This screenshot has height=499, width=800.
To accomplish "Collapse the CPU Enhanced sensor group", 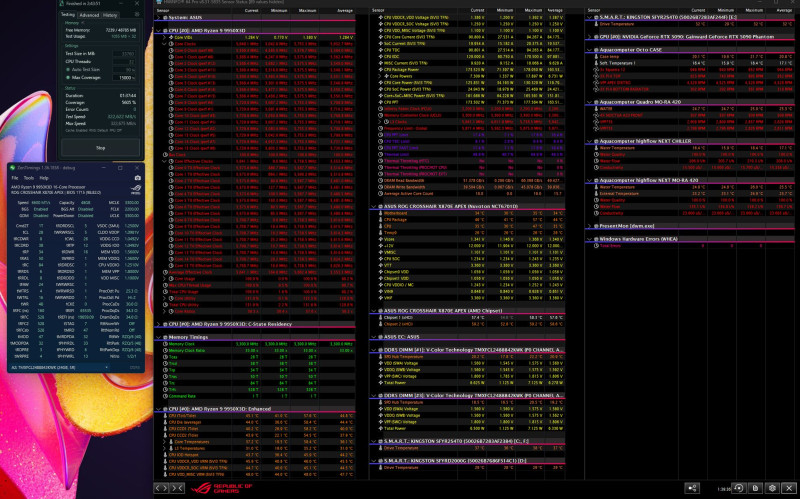I will (158, 409).
